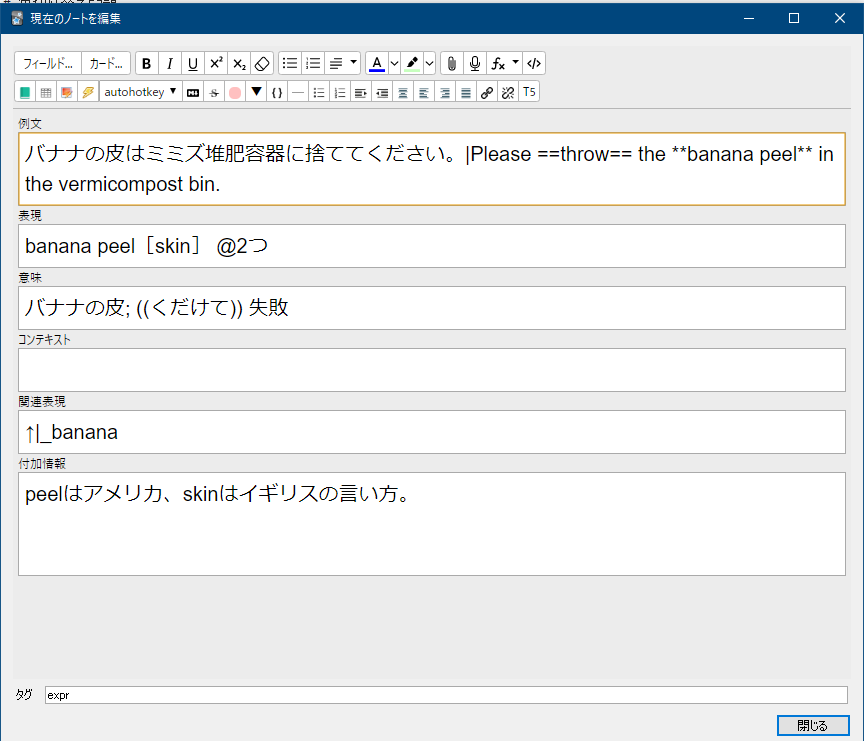Click the align center icon
The width and height of the screenshot is (864, 741).
pos(403,92)
